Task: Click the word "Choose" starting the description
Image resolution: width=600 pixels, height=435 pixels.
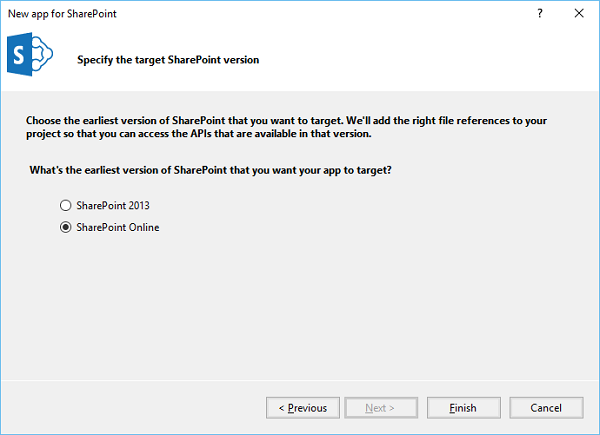Action: [47, 120]
